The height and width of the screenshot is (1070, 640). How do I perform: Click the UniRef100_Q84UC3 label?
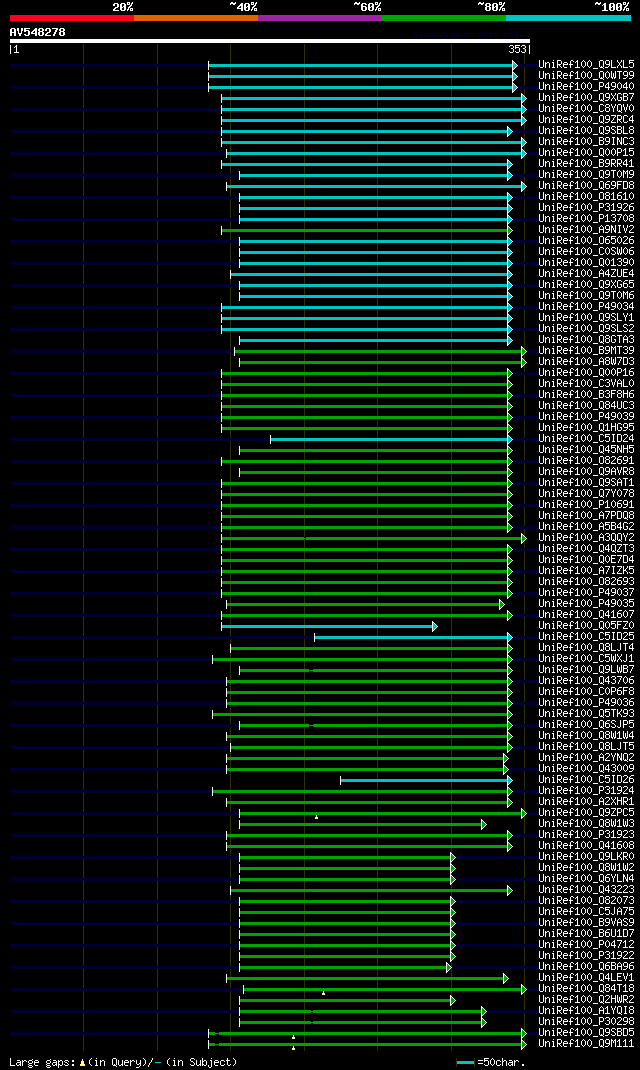pyautogui.click(x=586, y=405)
